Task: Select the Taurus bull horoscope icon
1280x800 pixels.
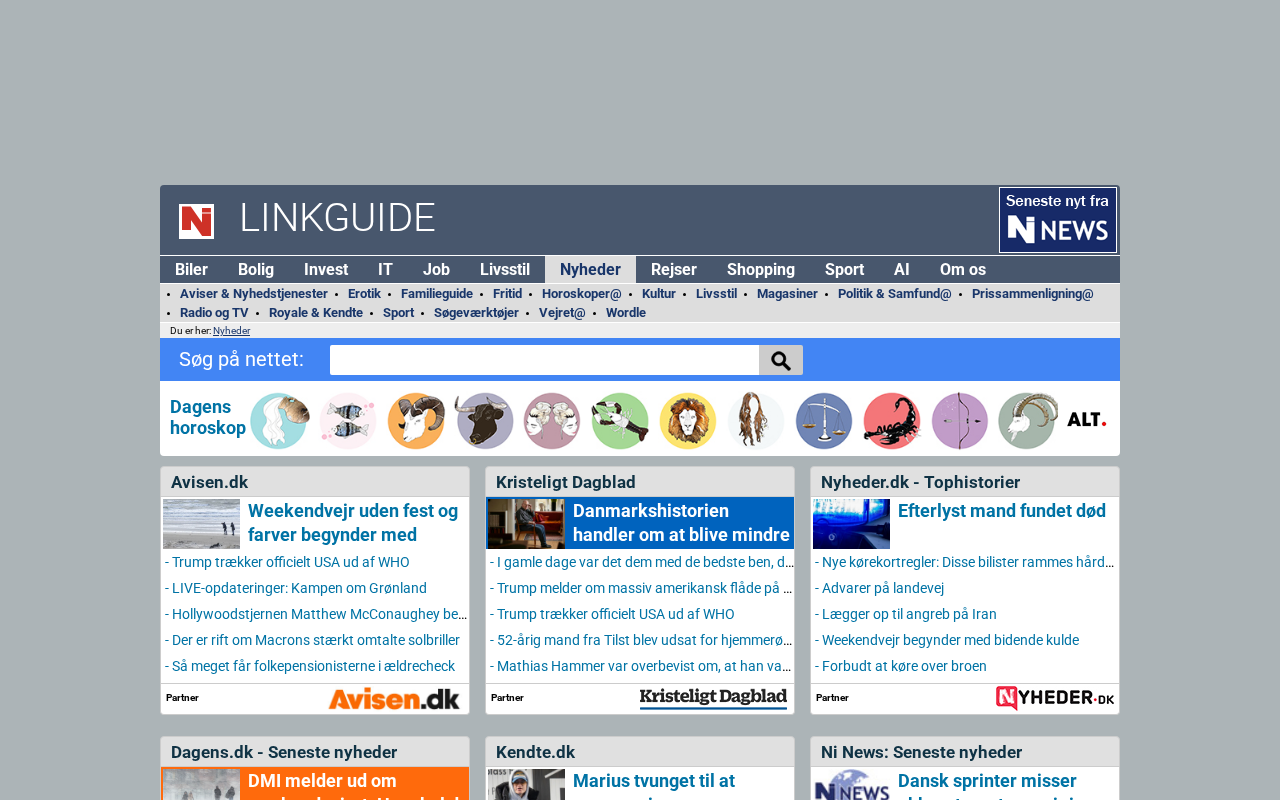Action: coord(484,421)
